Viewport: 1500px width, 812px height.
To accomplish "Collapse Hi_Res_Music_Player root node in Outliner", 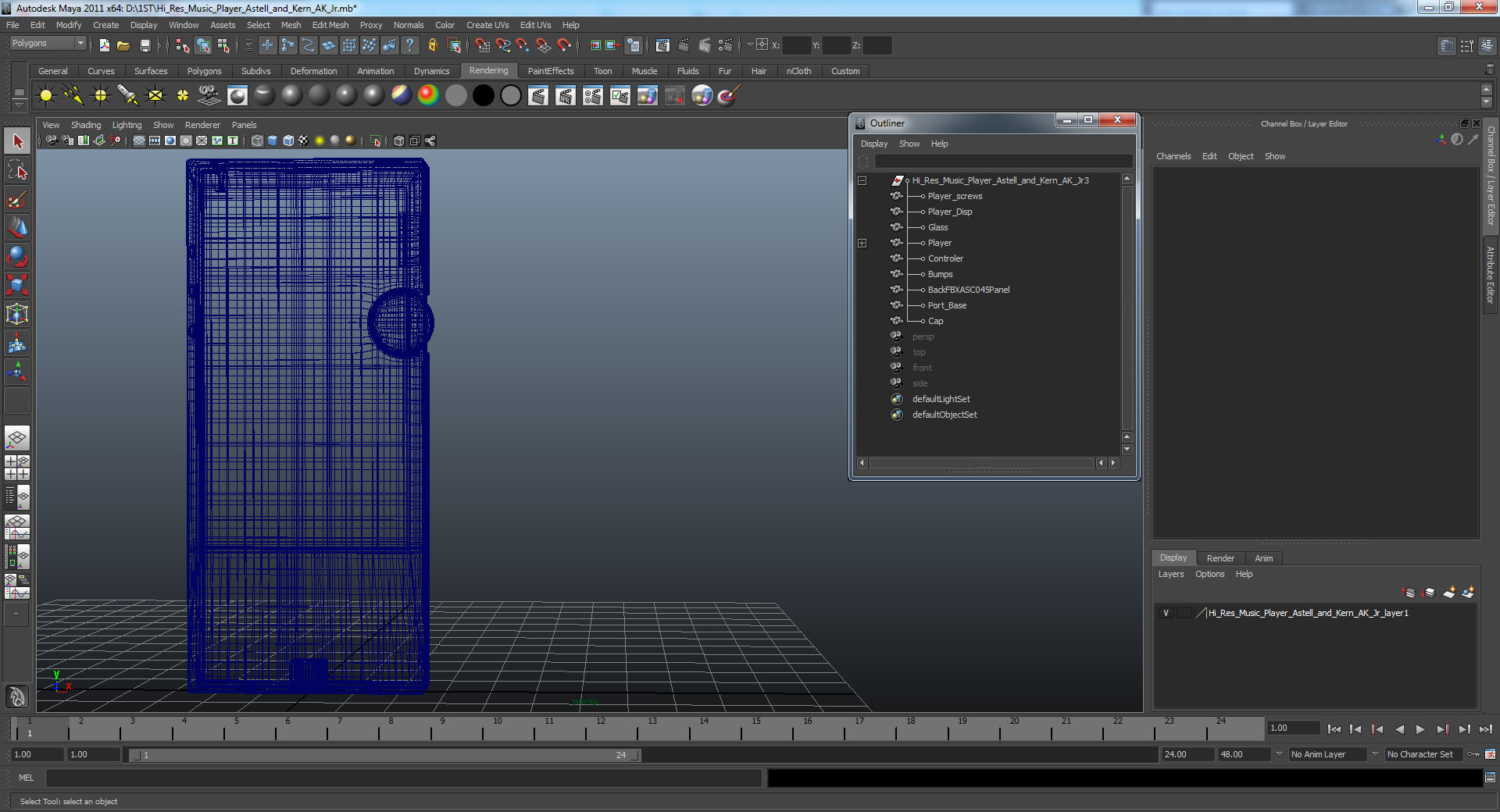I will click(862, 180).
